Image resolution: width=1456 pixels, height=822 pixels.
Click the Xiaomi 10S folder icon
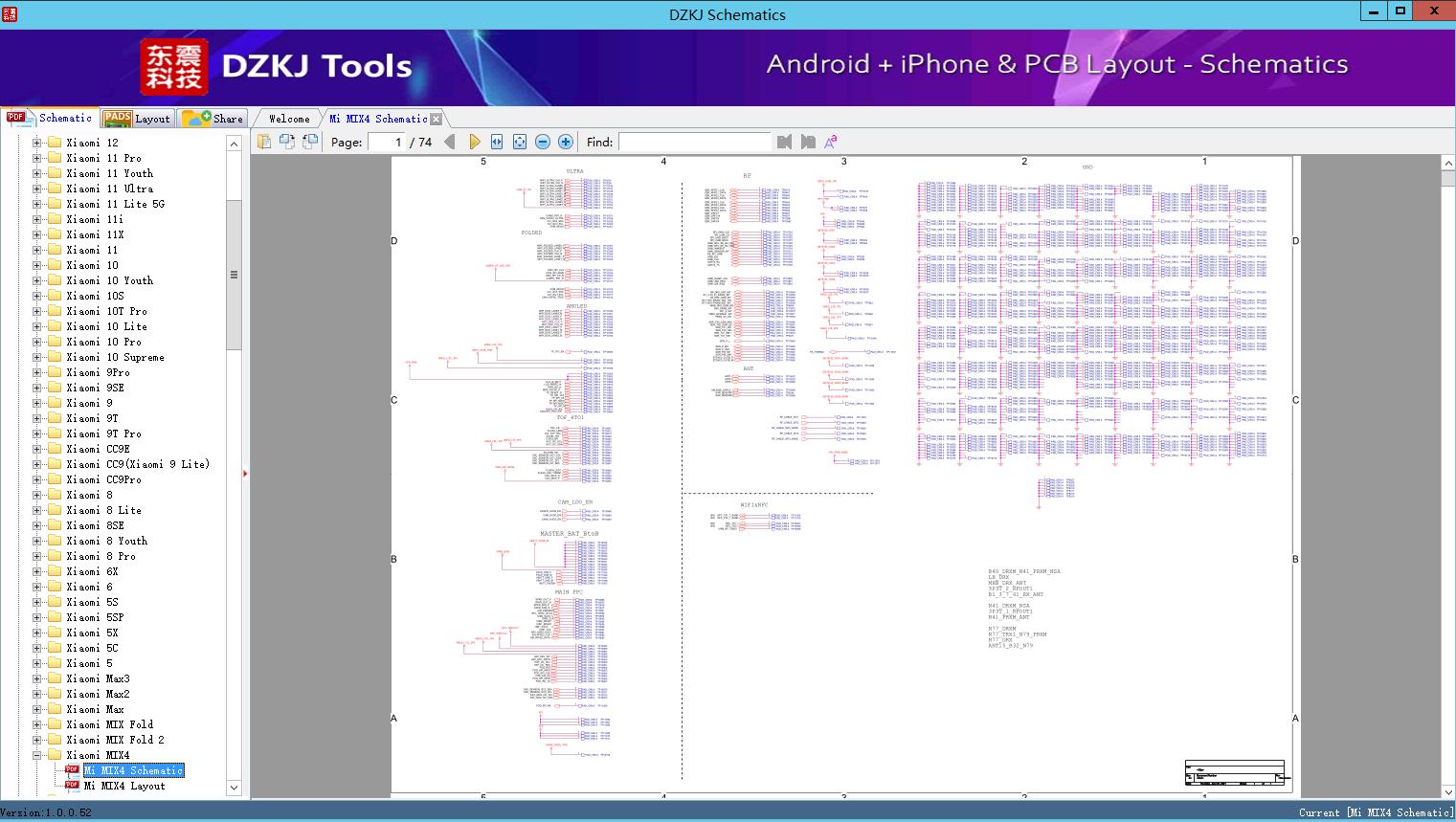pos(55,296)
